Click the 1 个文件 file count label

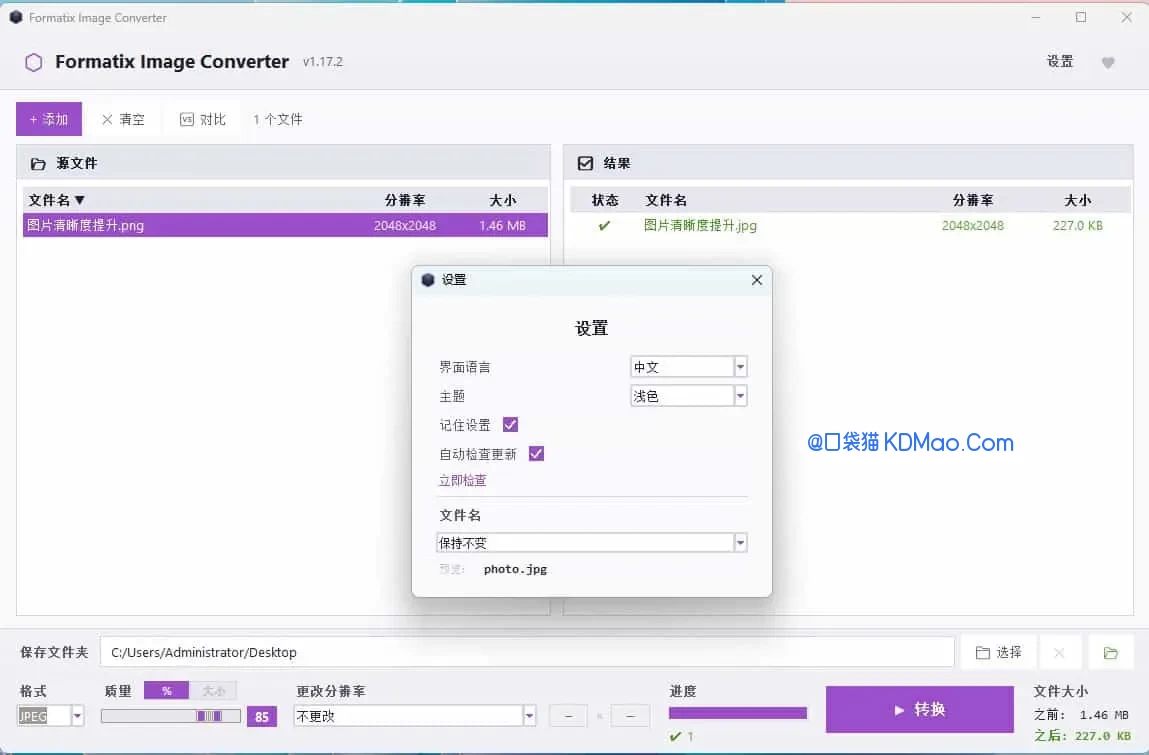pyautogui.click(x=278, y=119)
